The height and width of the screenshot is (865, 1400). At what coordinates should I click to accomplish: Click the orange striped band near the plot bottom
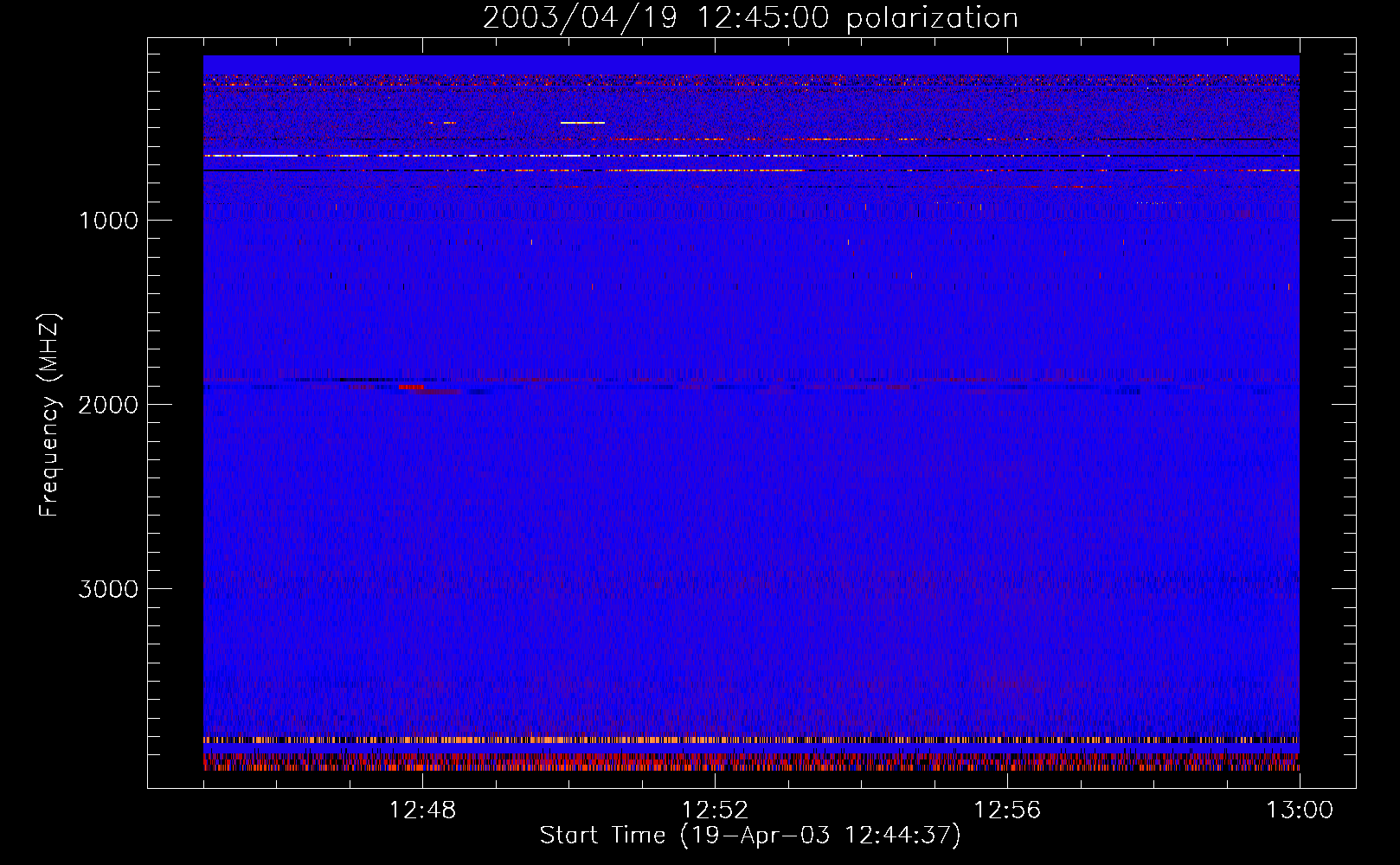point(606,740)
